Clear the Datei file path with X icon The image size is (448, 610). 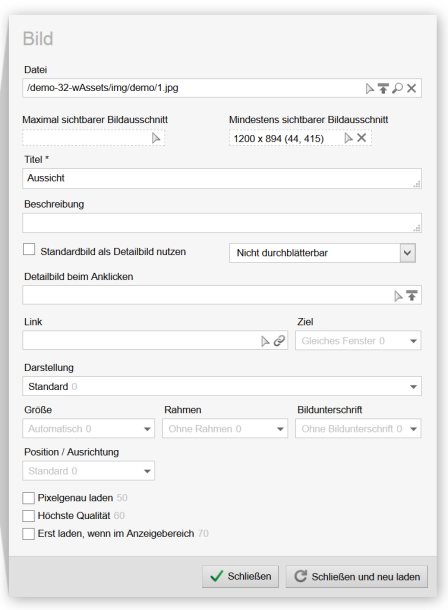pos(411,88)
